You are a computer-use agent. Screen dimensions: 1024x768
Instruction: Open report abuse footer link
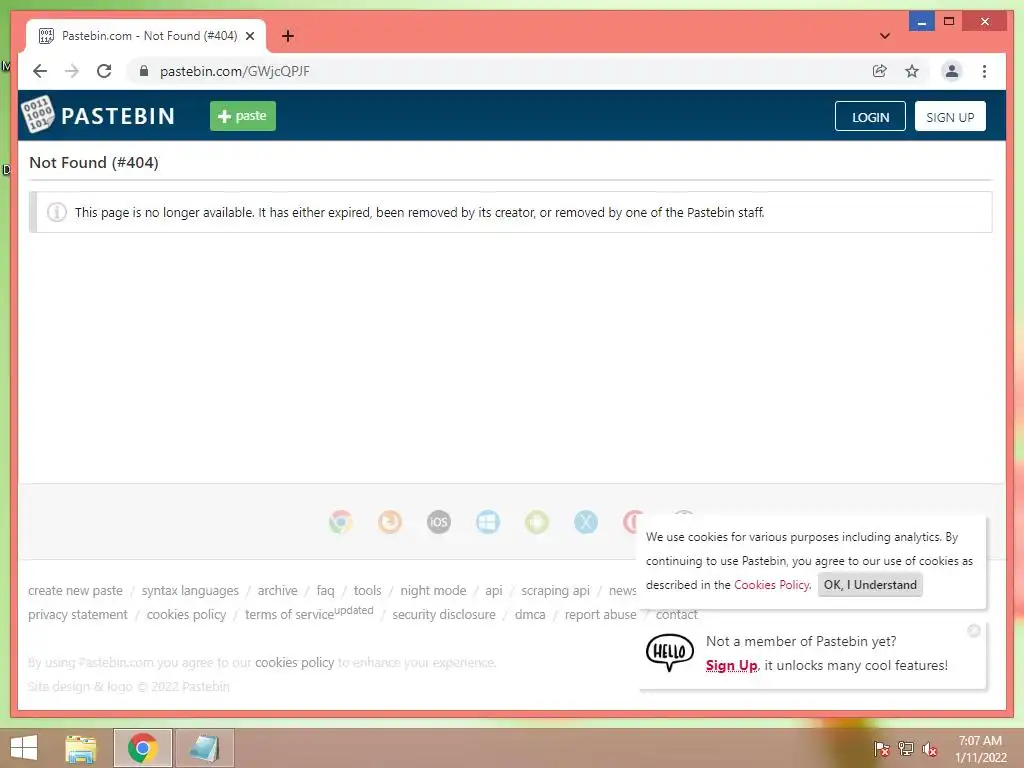tap(600, 615)
